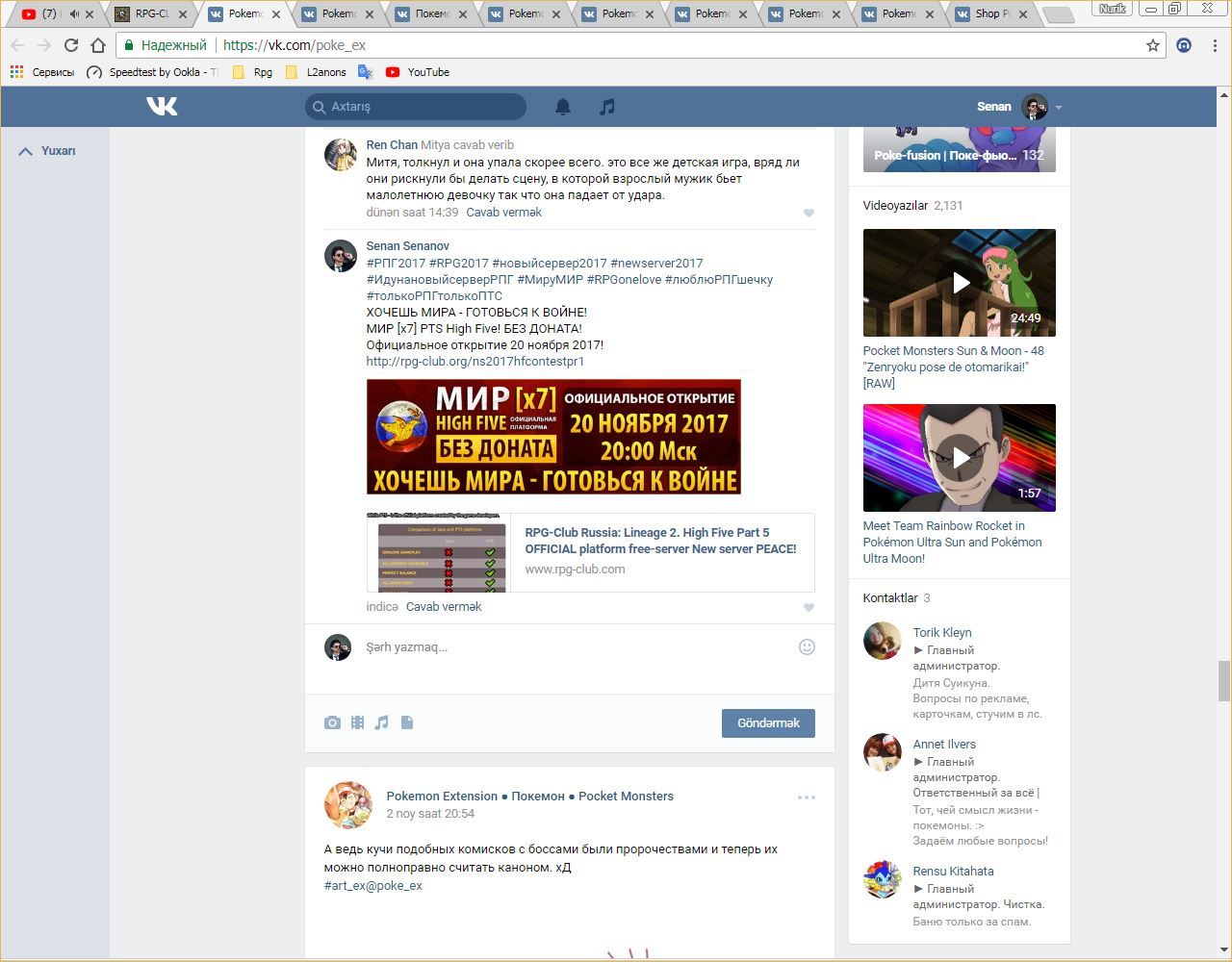Open the Poke-fusion album thumbnail
This screenshot has height=962, width=1232.
coord(960,149)
